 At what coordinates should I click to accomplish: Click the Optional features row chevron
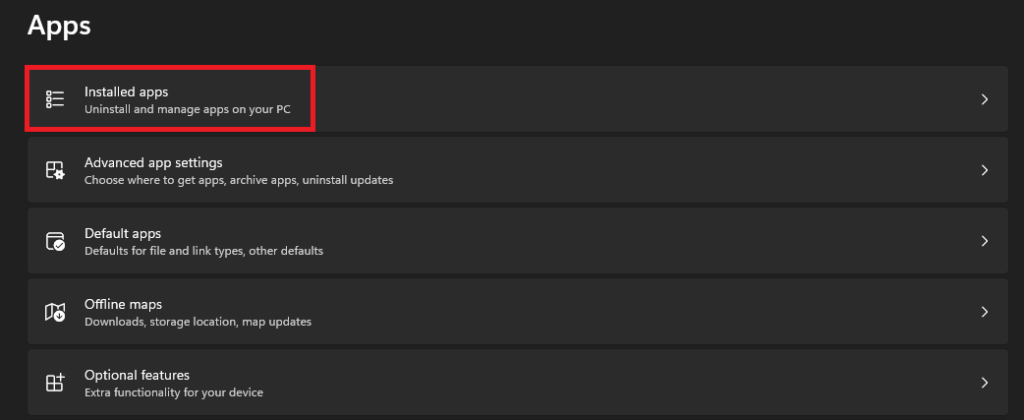point(984,383)
